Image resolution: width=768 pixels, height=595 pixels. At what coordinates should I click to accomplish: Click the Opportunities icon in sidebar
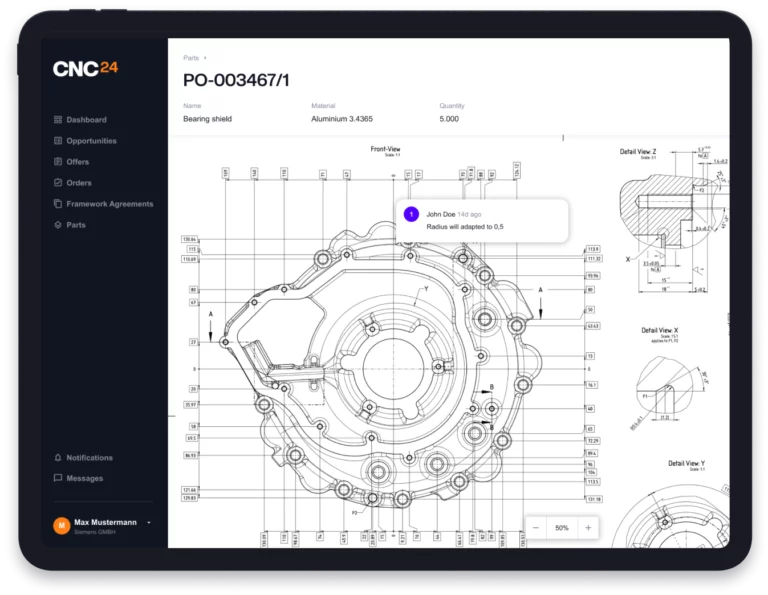pos(58,141)
